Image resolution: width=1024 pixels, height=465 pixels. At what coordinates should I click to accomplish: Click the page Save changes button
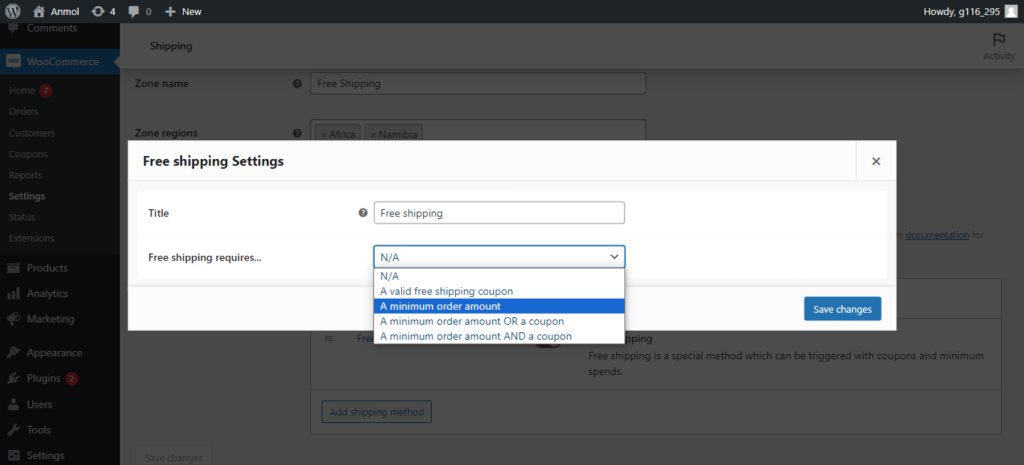pos(173,458)
